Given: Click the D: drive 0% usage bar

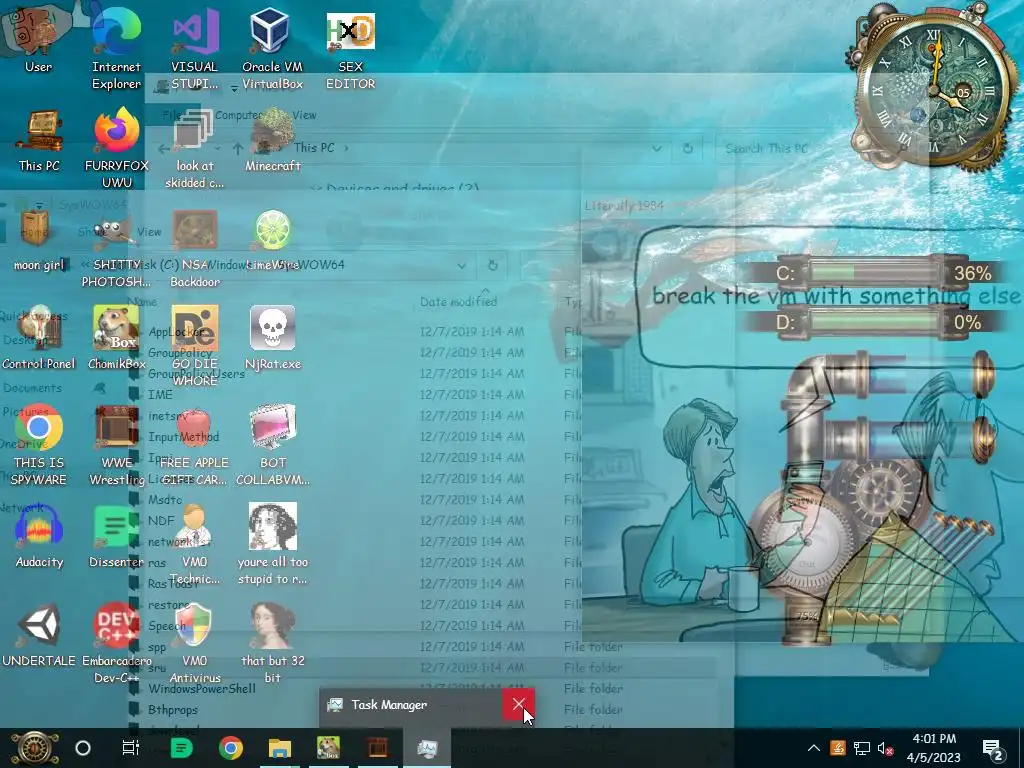Looking at the screenshot, I should [875, 323].
